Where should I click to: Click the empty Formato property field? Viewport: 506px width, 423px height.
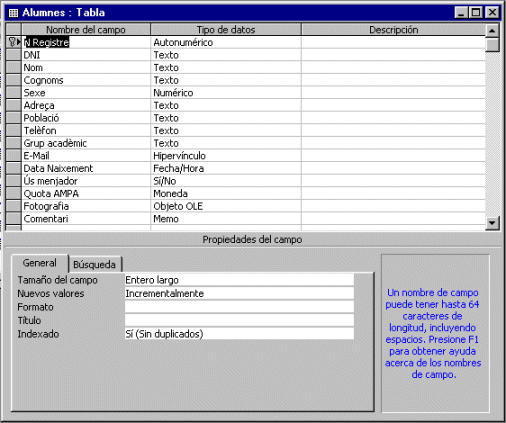click(x=239, y=307)
